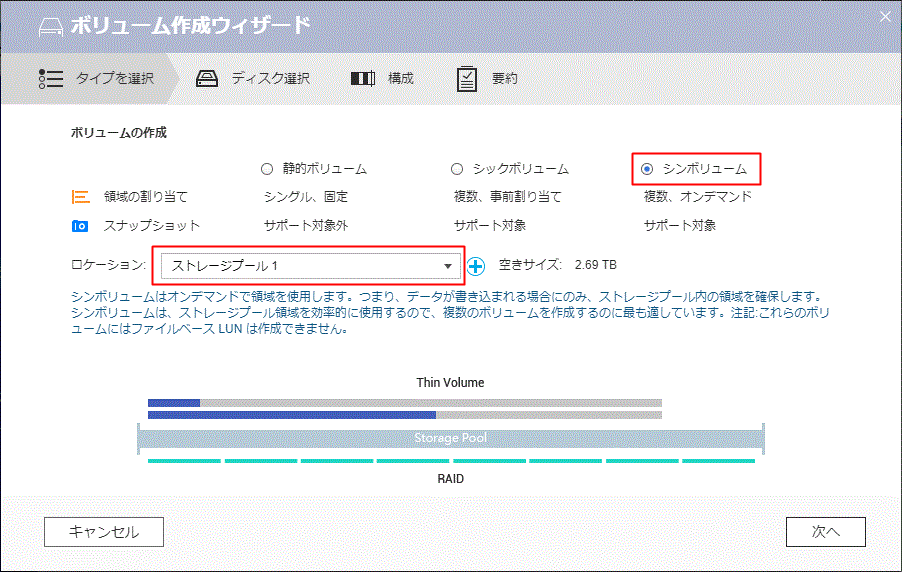Click the 構成 step icon
Screen dimensions: 902x572
363,78
